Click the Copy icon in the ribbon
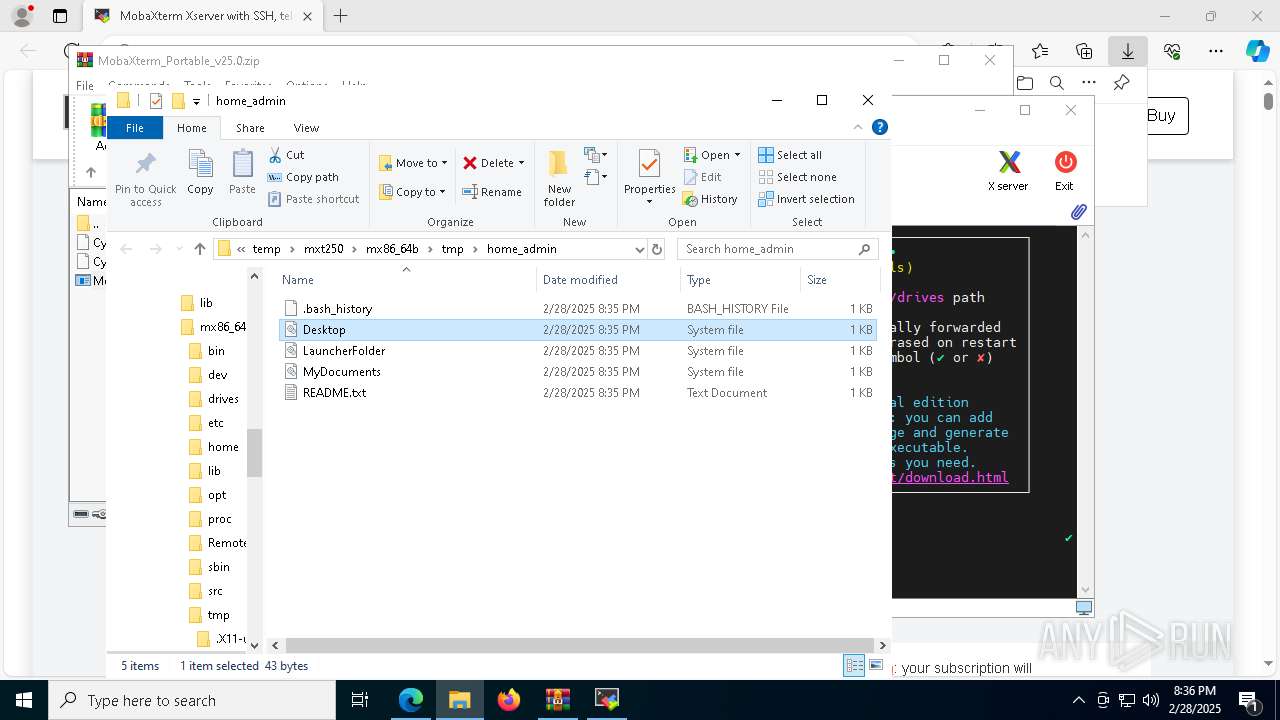 (x=200, y=164)
